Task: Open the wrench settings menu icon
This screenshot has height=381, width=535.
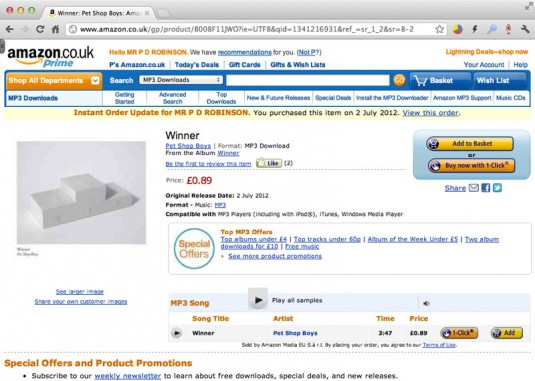Action: coord(525,29)
